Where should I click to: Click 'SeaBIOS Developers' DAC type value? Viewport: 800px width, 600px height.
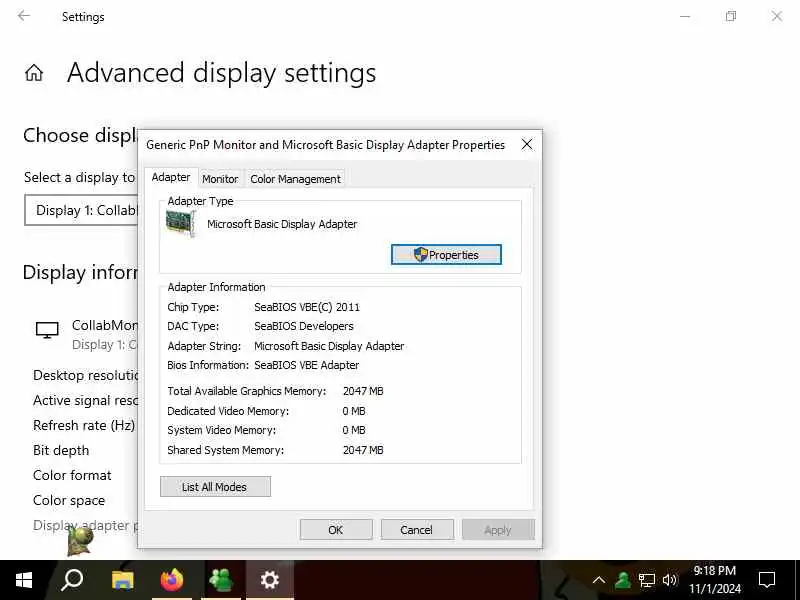[304, 326]
